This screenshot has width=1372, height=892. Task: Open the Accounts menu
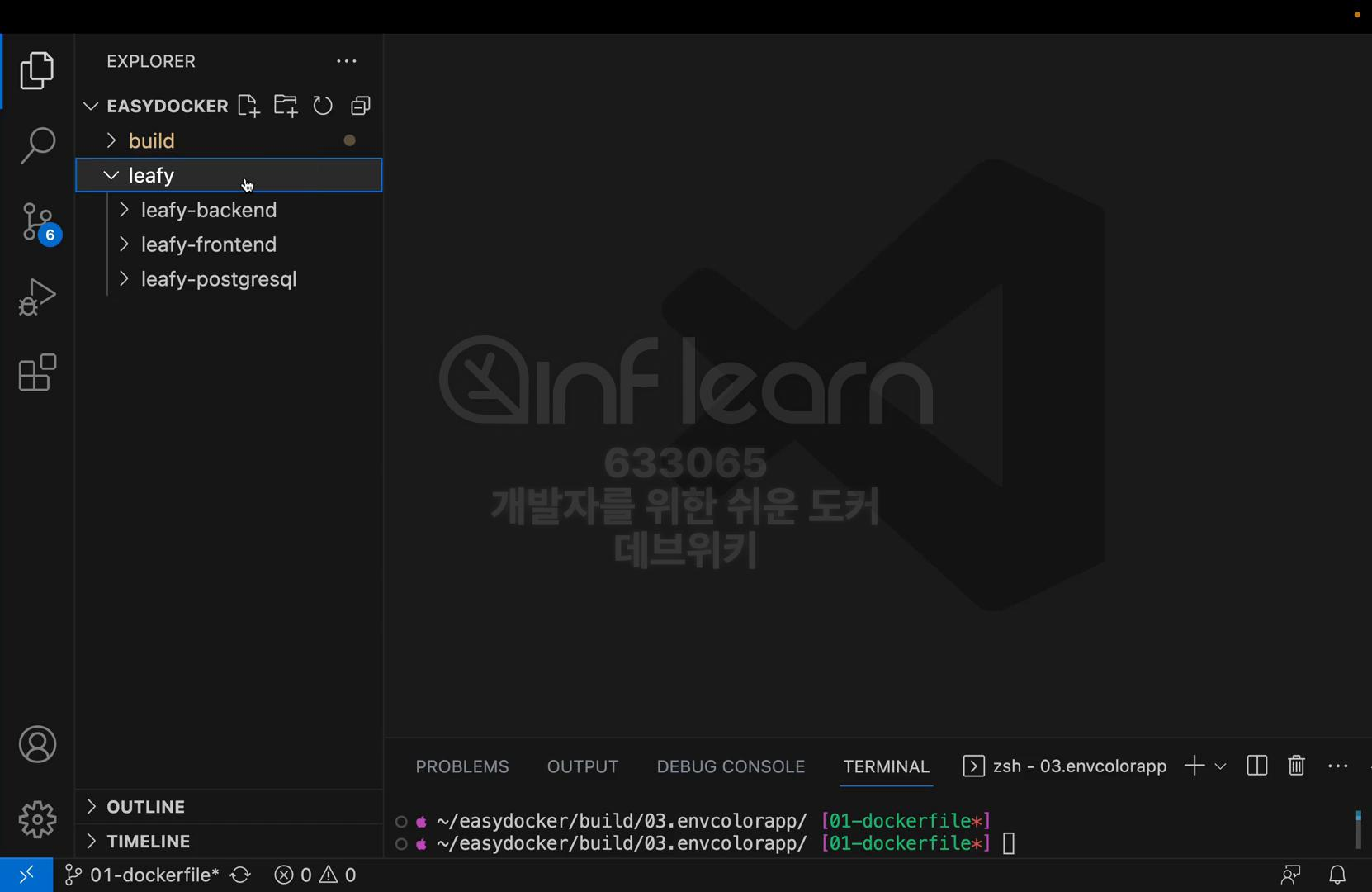(37, 744)
